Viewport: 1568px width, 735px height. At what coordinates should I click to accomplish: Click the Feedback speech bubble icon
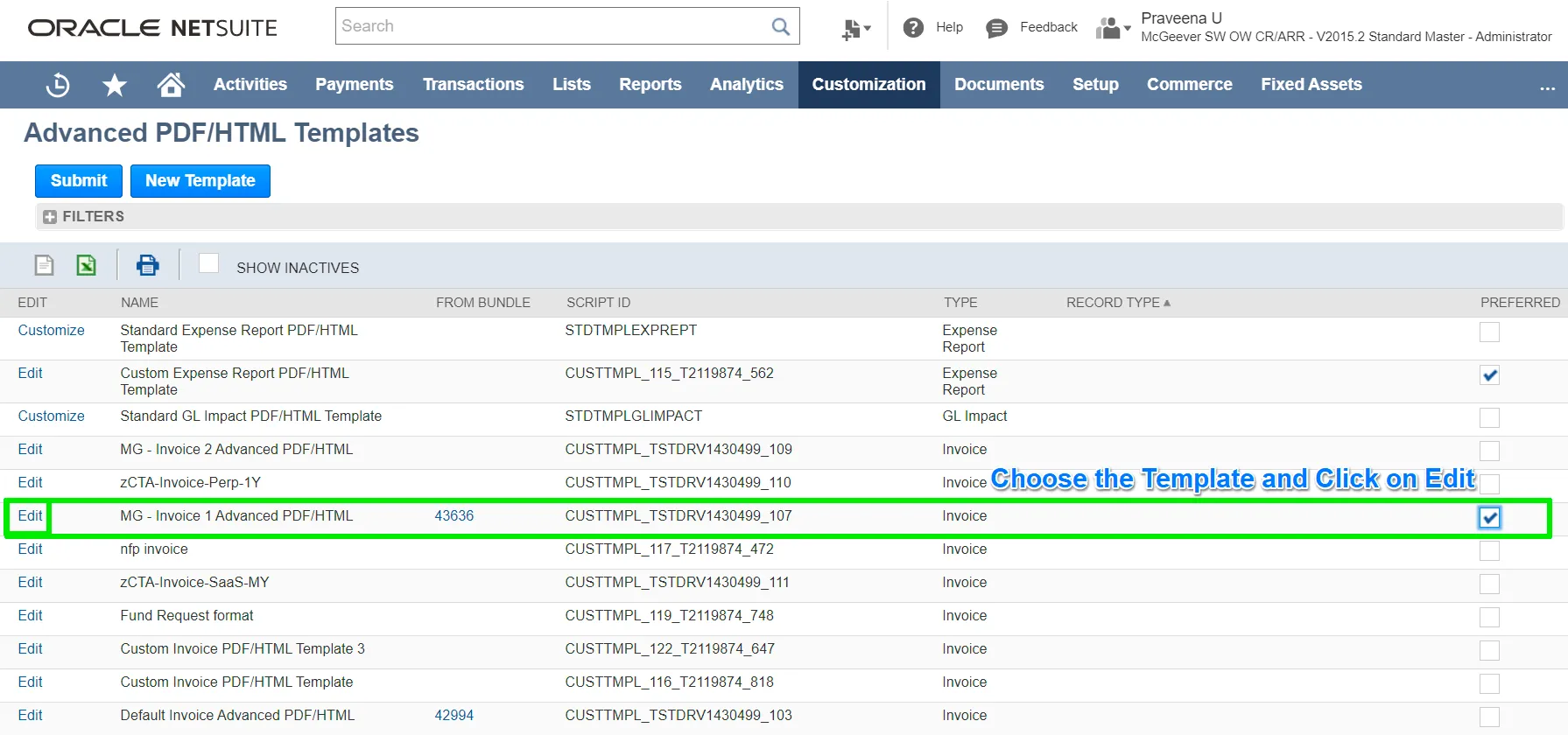pyautogui.click(x=996, y=28)
